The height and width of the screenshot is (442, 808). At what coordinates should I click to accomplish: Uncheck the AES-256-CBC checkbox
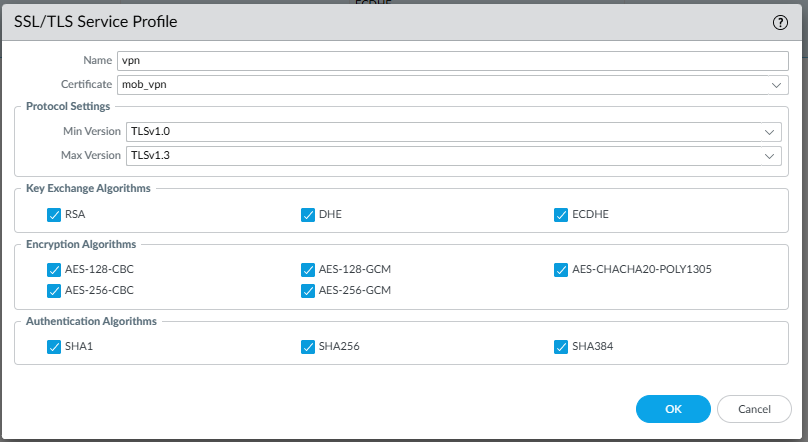(x=54, y=290)
